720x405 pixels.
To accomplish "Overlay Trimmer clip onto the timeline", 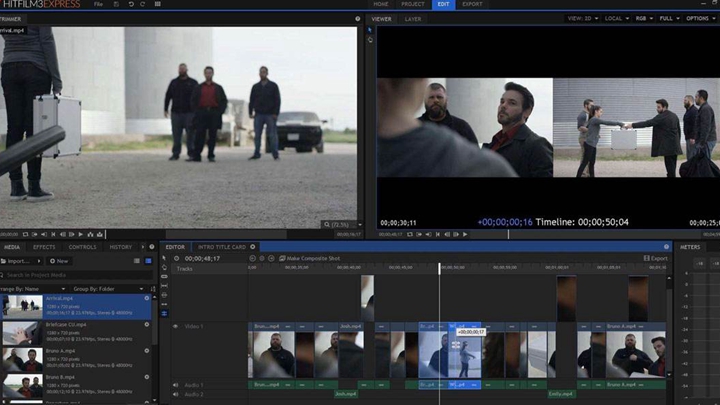I will pyautogui.click(x=100, y=234).
